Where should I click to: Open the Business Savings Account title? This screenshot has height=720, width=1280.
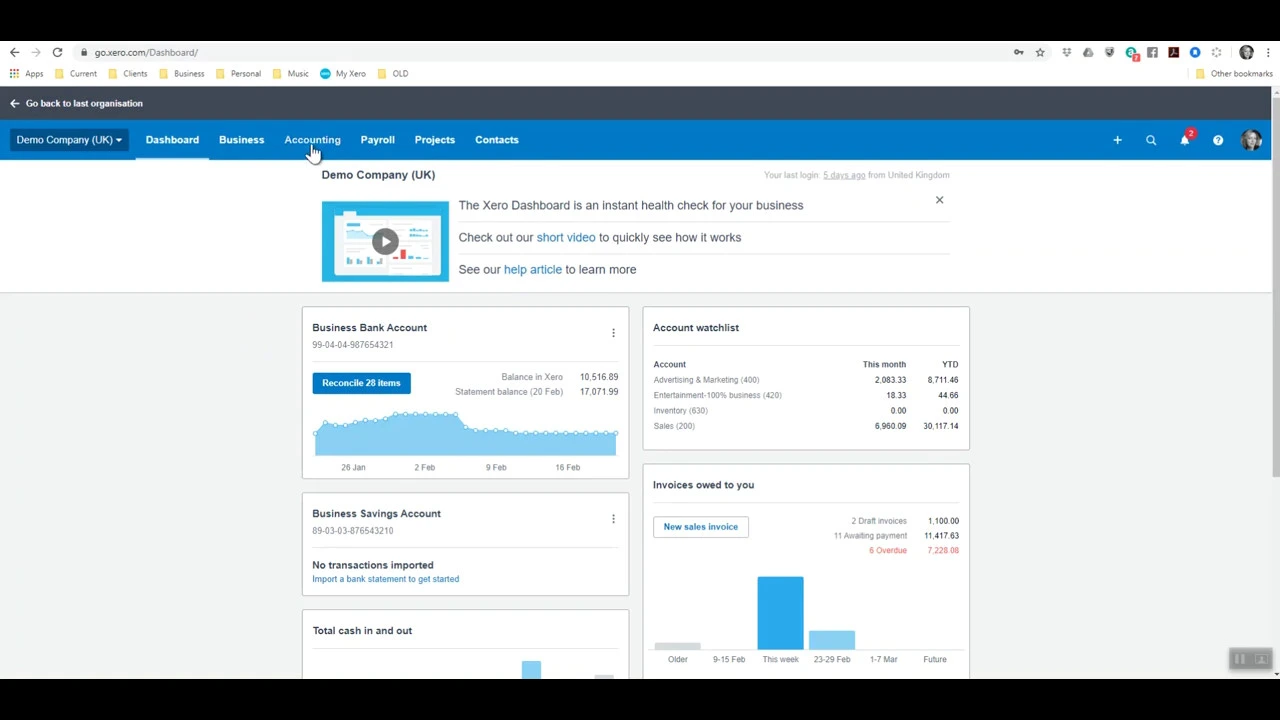click(376, 514)
